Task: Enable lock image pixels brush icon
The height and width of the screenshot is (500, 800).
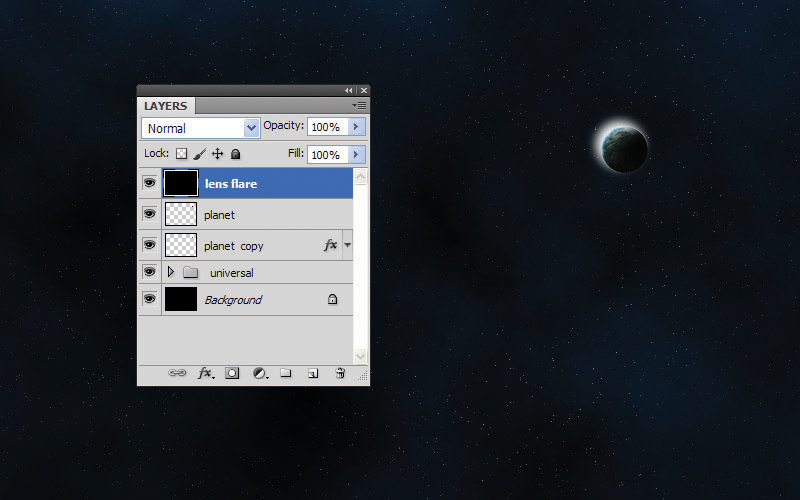Action: coord(199,154)
